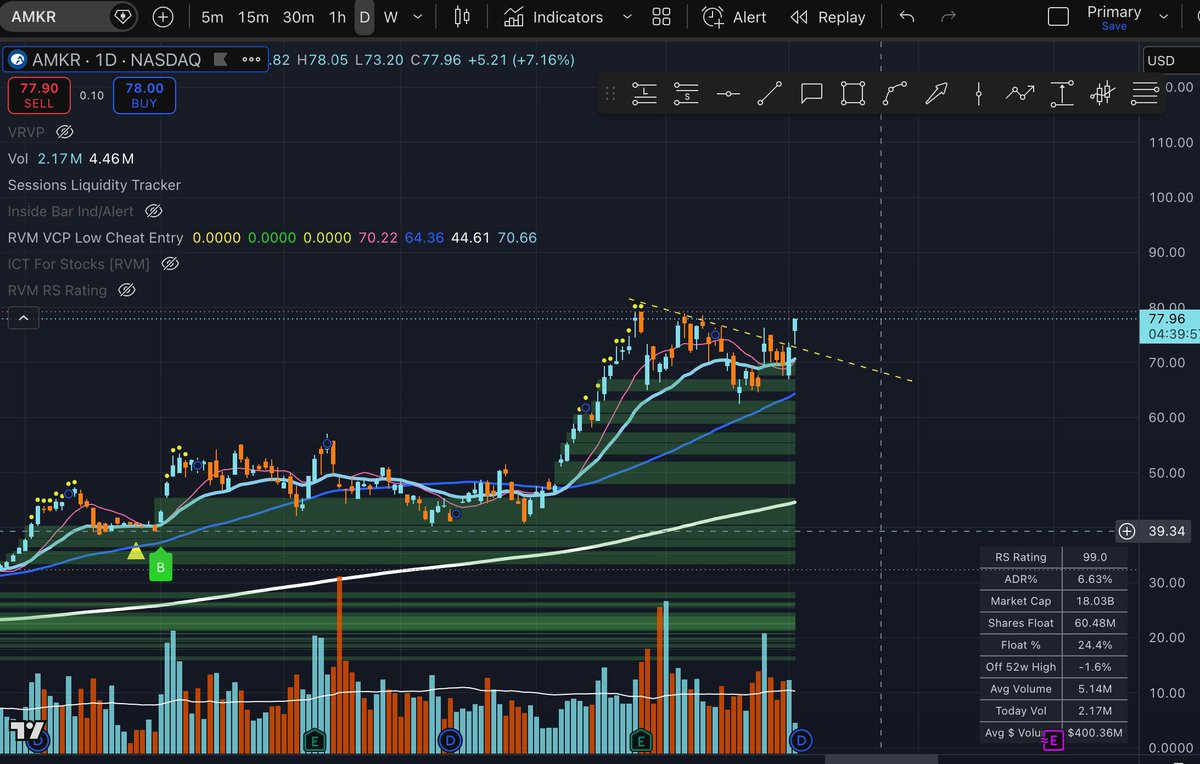The width and height of the screenshot is (1200, 764).
Task: Select the trend line drawing tool
Action: 769,94
